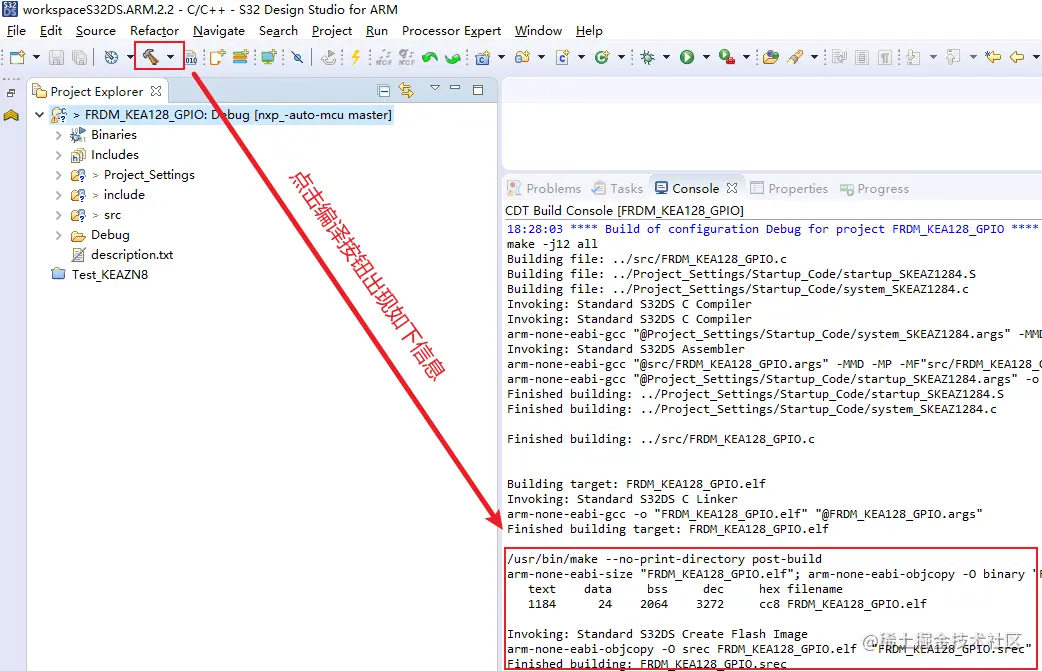Open the build configuration dropdown arrow

tap(130, 57)
